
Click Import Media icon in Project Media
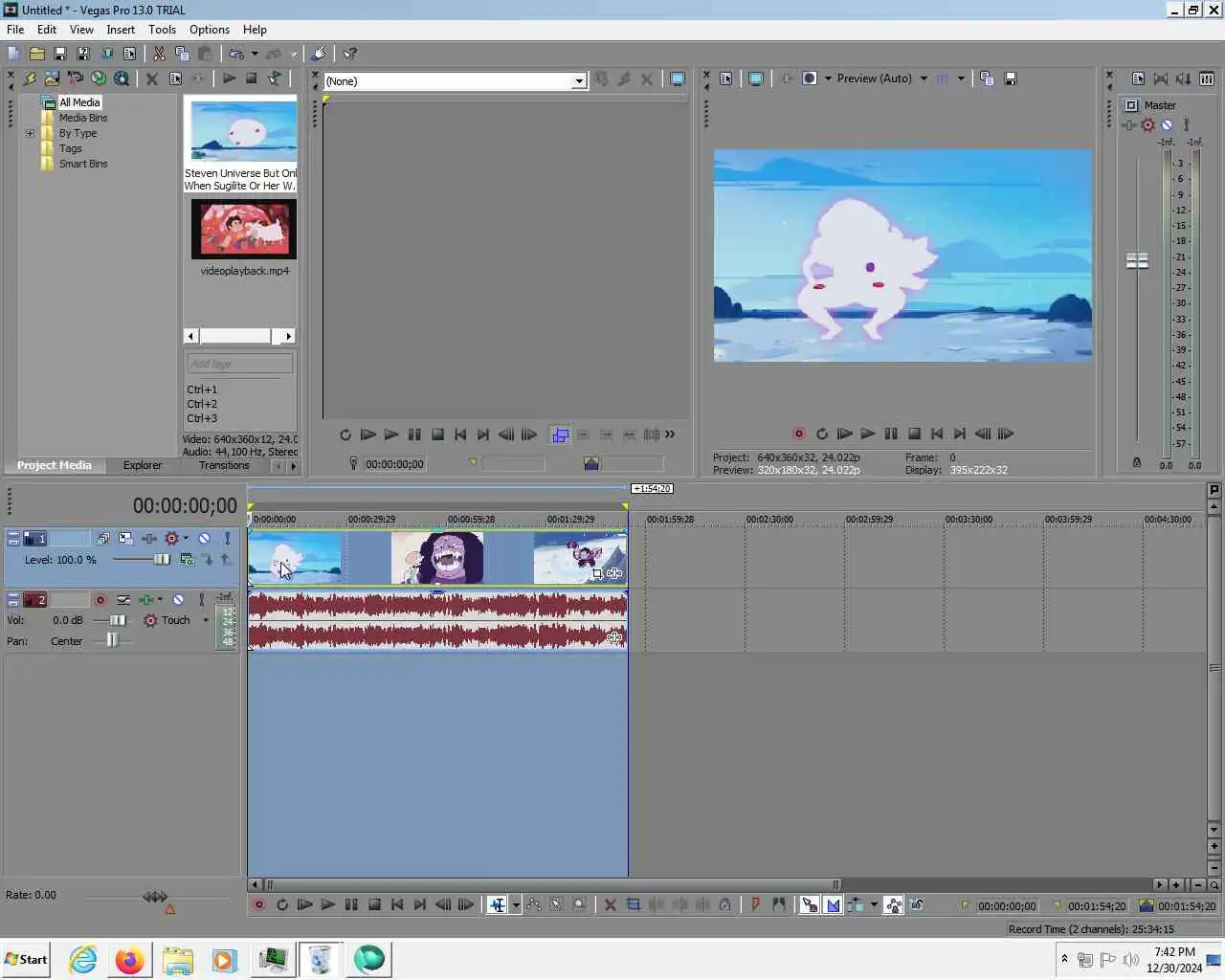click(x=52, y=78)
